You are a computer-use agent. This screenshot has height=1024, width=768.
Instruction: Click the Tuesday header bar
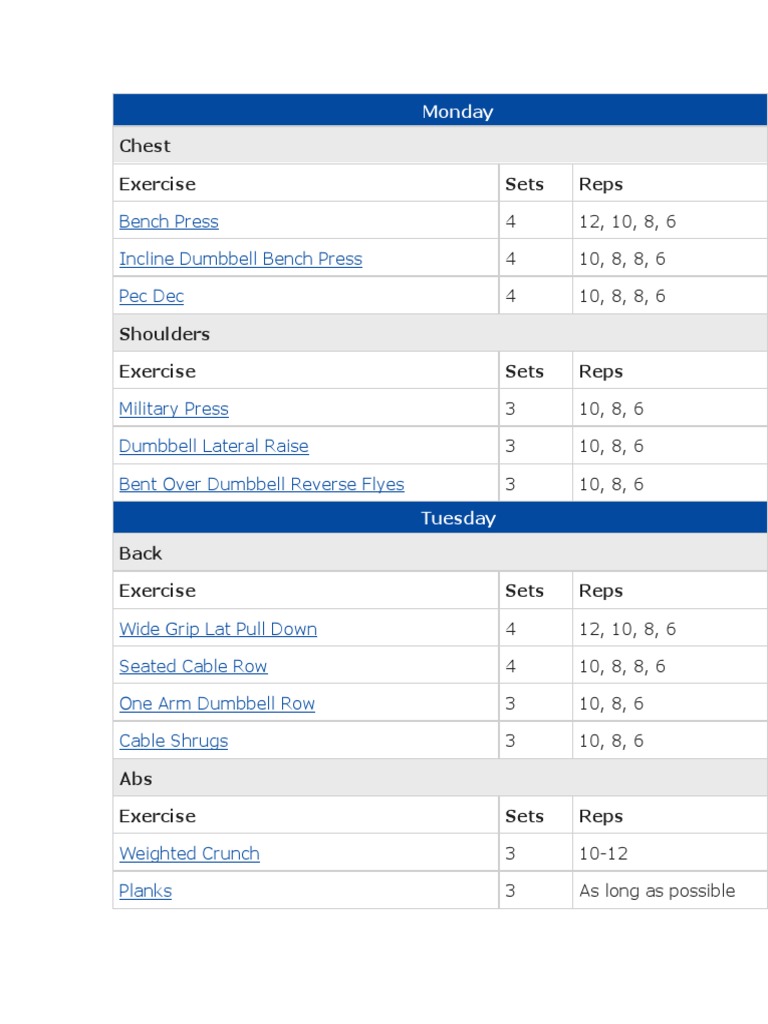(440, 518)
